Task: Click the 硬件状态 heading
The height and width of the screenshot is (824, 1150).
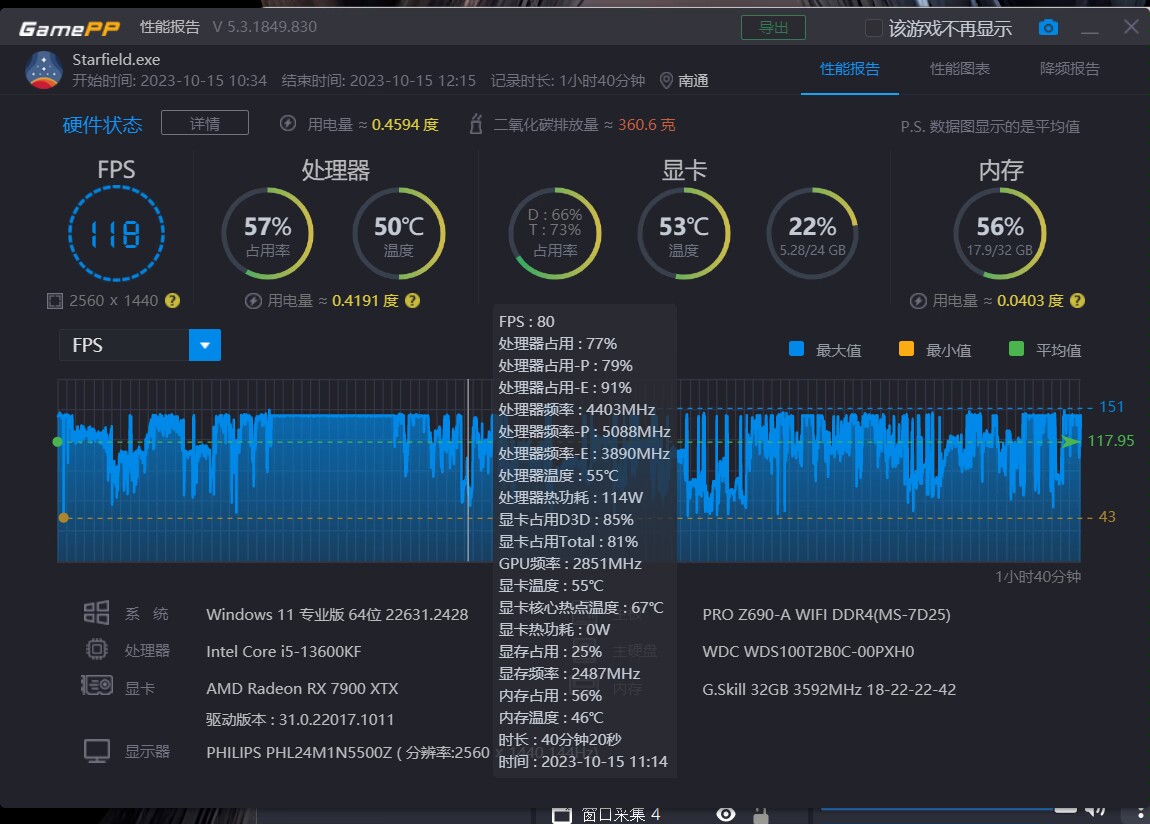Action: click(x=103, y=125)
